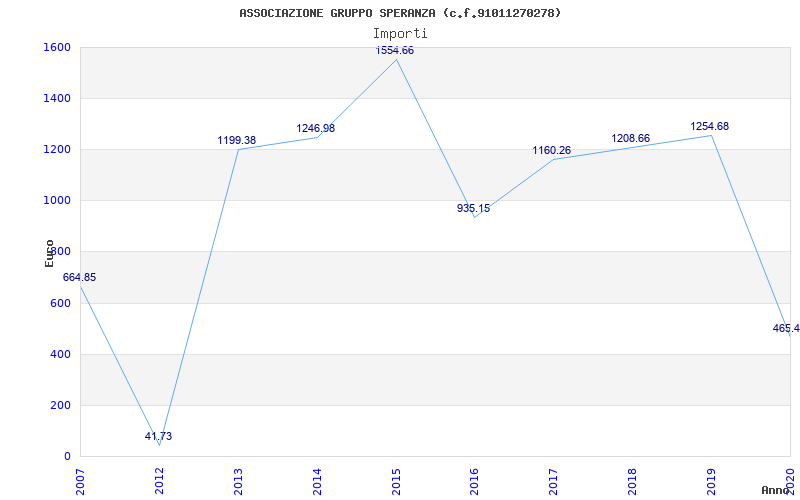Viewport: 800px width, 500px height.
Task: Click x-axis year label 2019
Action: point(711,481)
